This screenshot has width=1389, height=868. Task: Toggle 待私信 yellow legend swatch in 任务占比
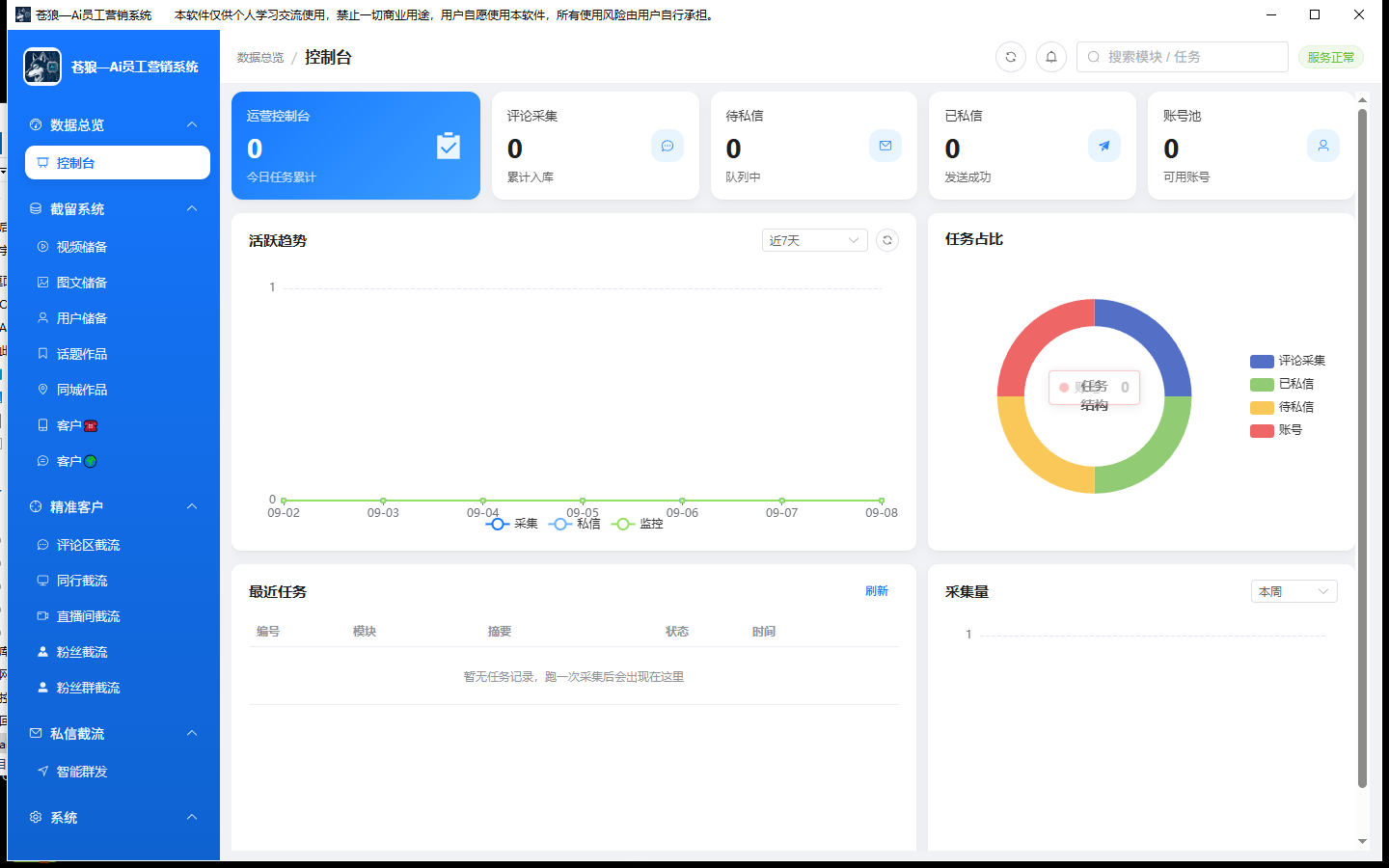(x=1262, y=408)
